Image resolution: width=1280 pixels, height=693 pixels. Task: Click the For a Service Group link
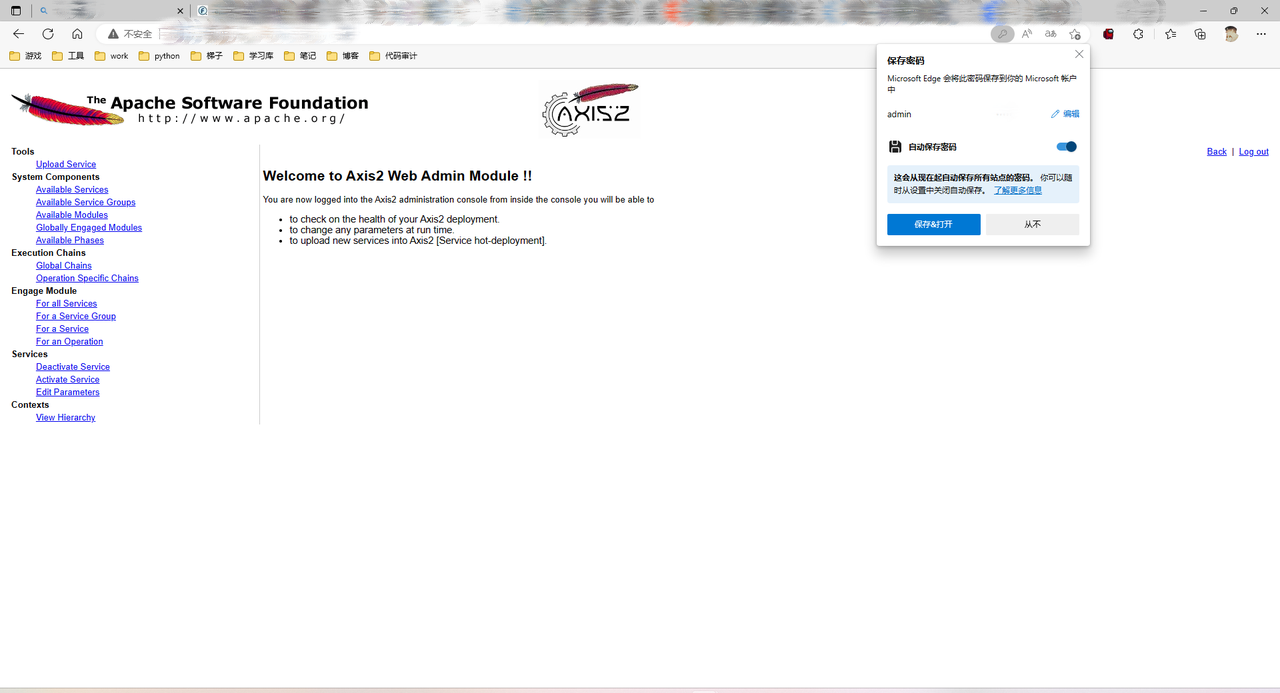point(76,316)
